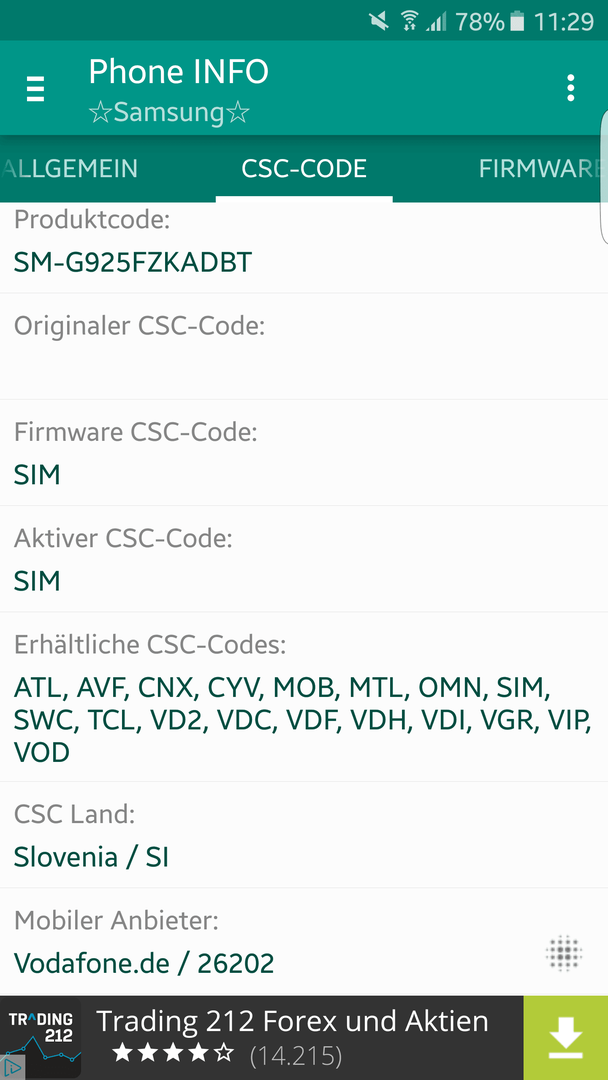The height and width of the screenshot is (1080, 608).
Task: Tap the empty Originaler CSC-Code row
Action: coord(304,346)
